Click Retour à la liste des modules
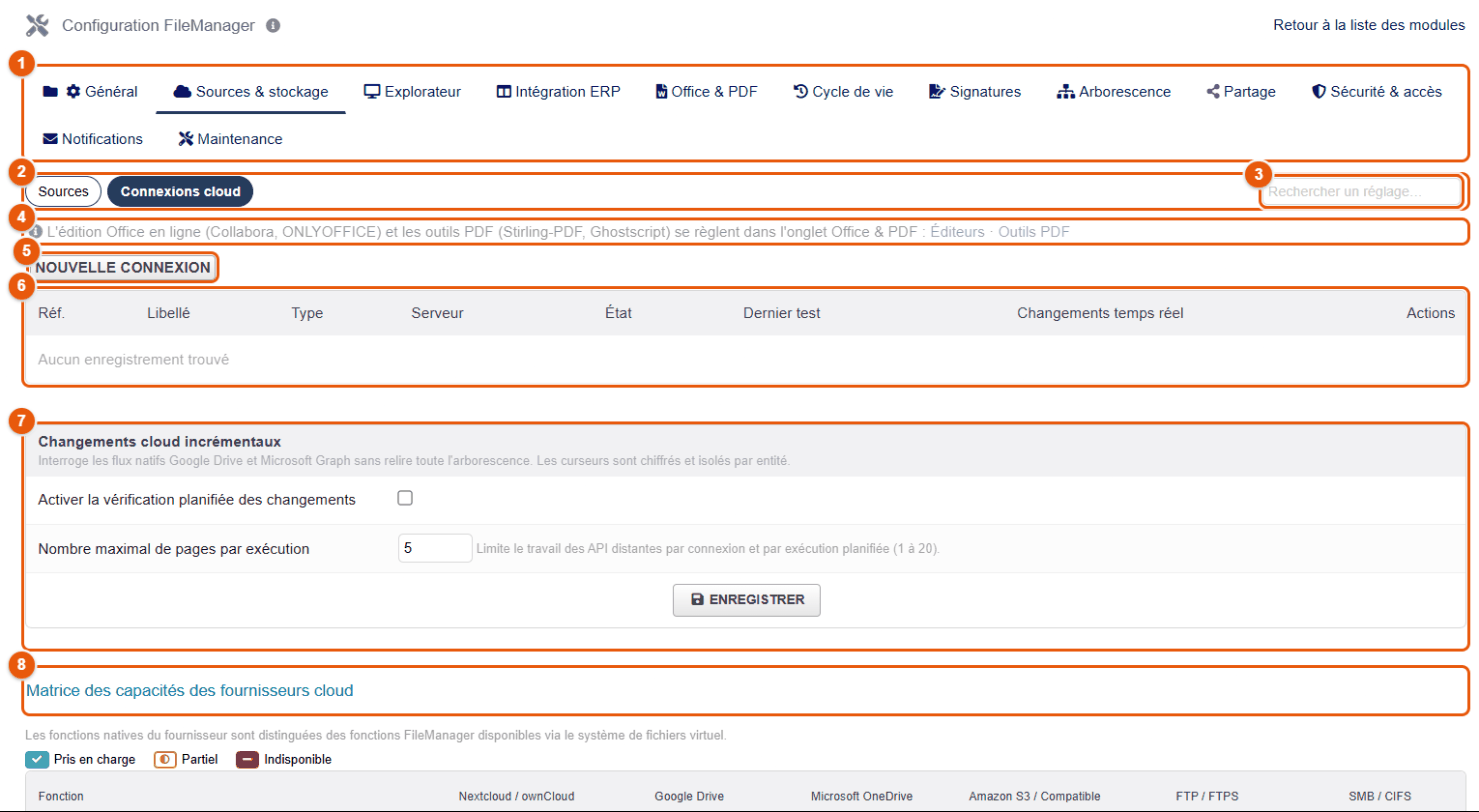 (x=1369, y=26)
